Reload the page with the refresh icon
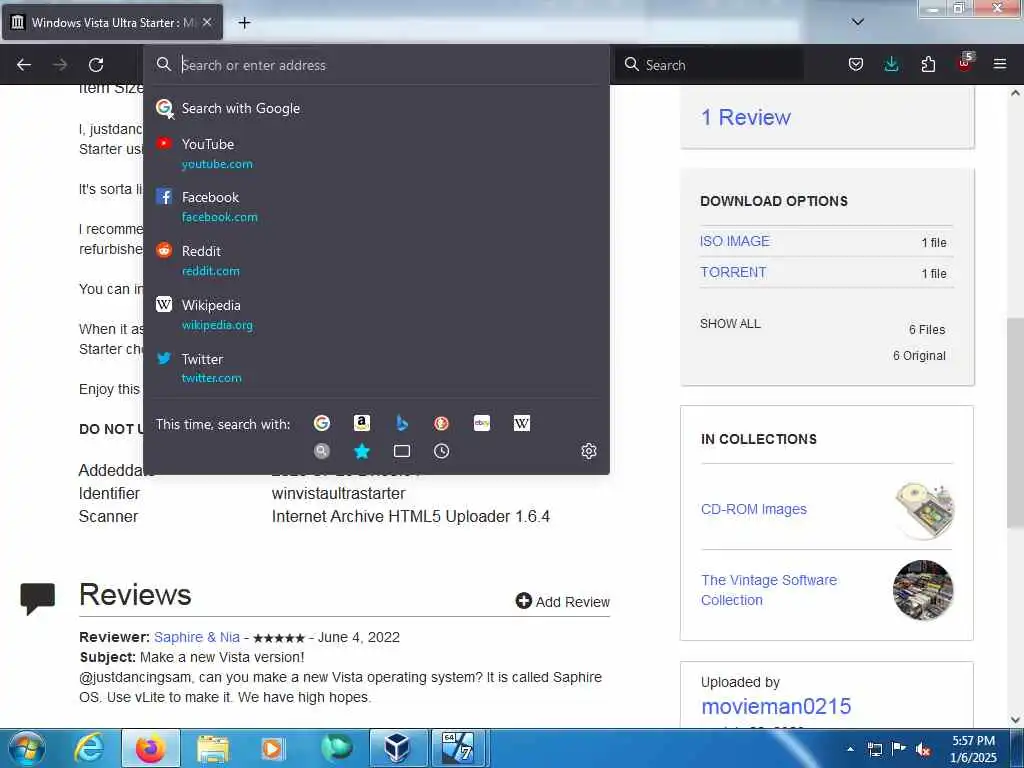 pyautogui.click(x=96, y=65)
